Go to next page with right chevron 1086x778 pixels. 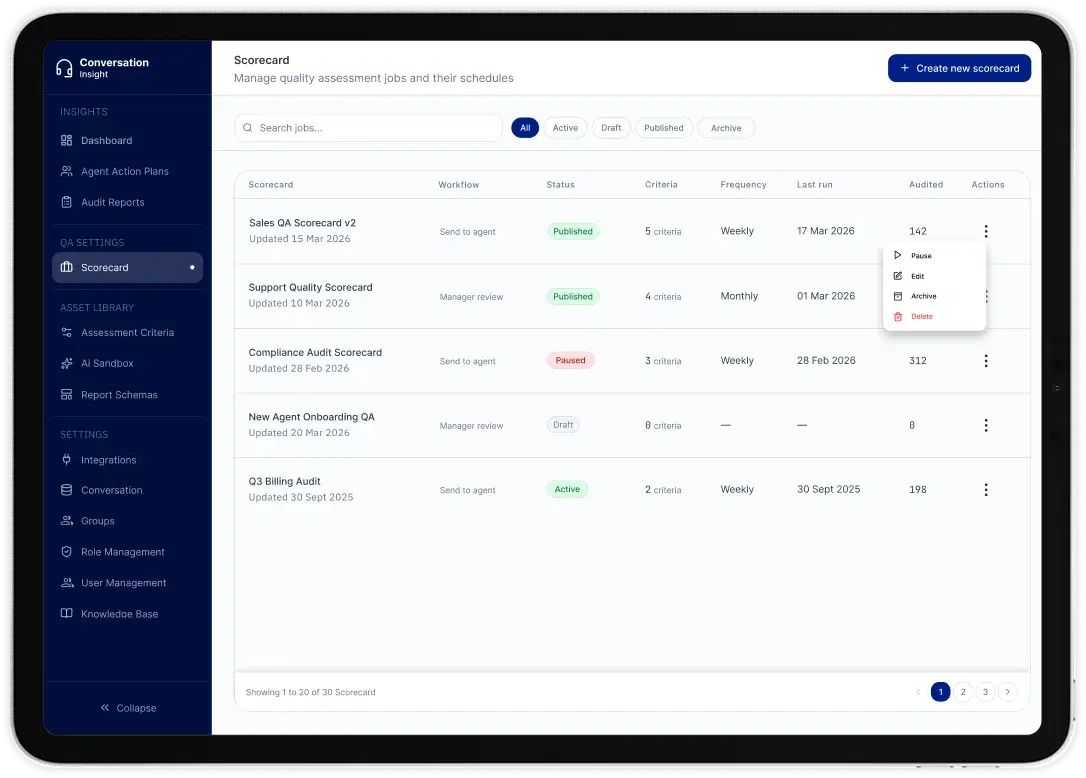[1008, 691]
